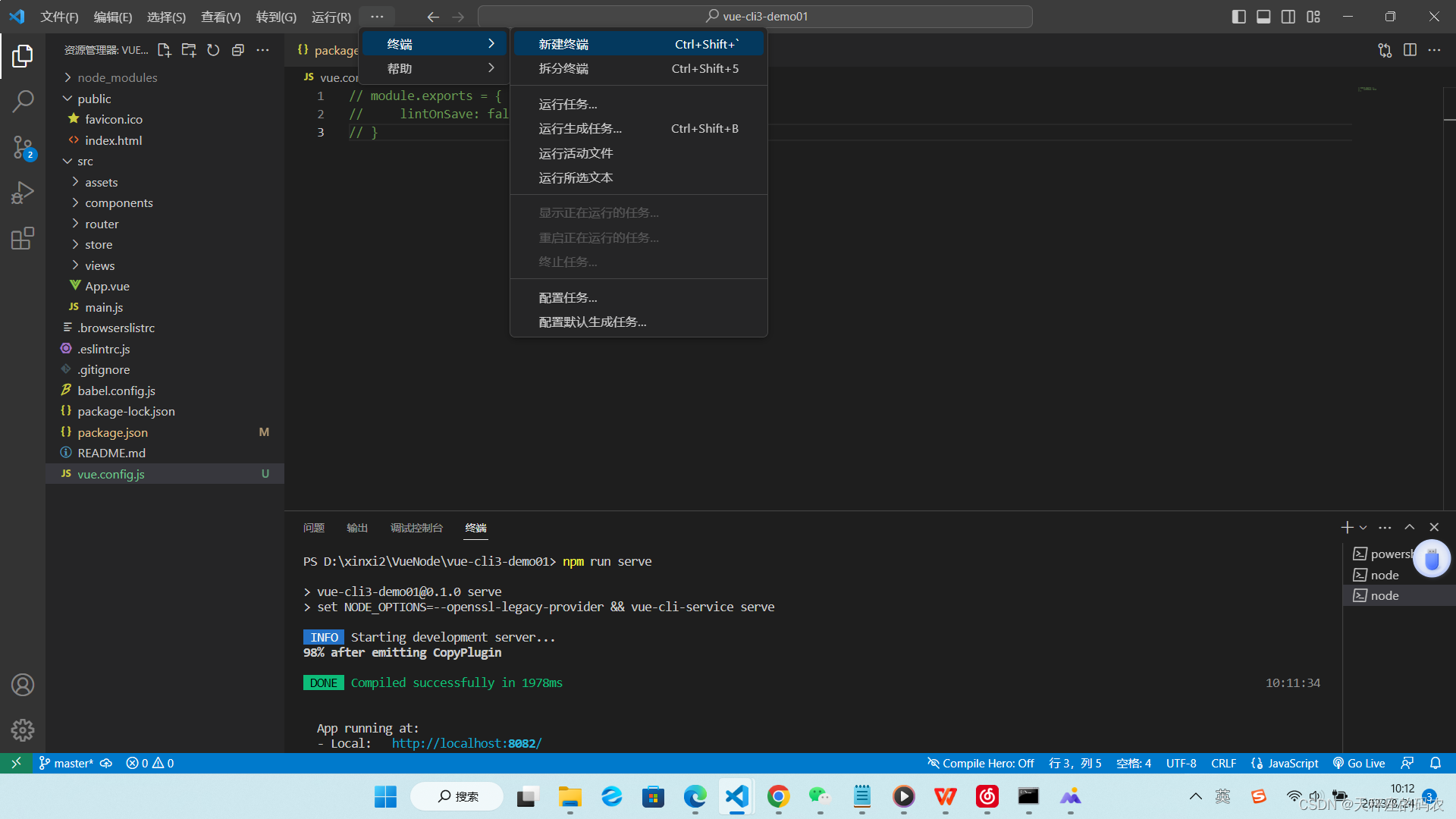Click the Extensions icon in sidebar
1456x819 pixels.
pyautogui.click(x=22, y=238)
